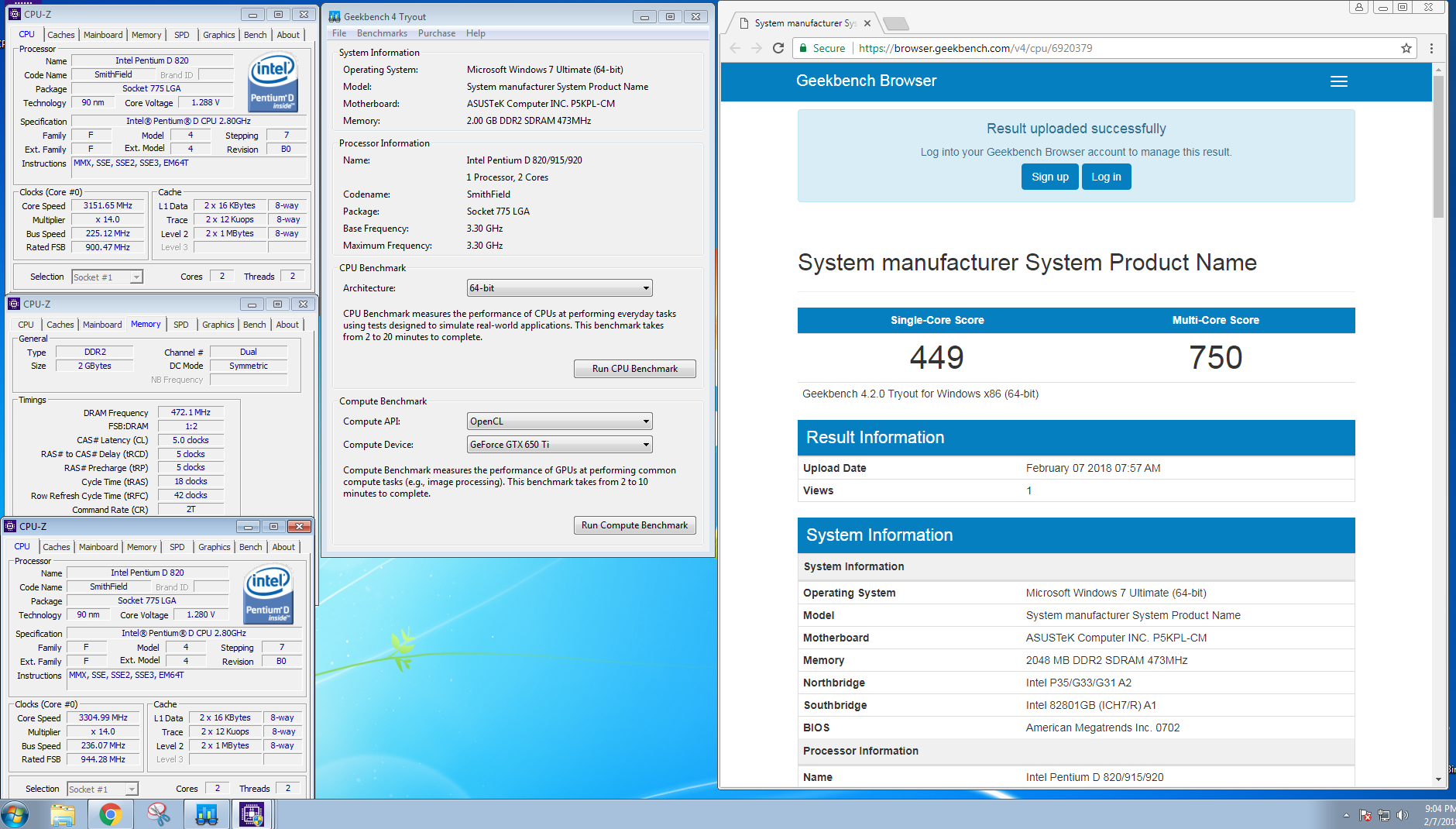Click browser back arrow
This screenshot has height=829, width=1456.
click(735, 48)
